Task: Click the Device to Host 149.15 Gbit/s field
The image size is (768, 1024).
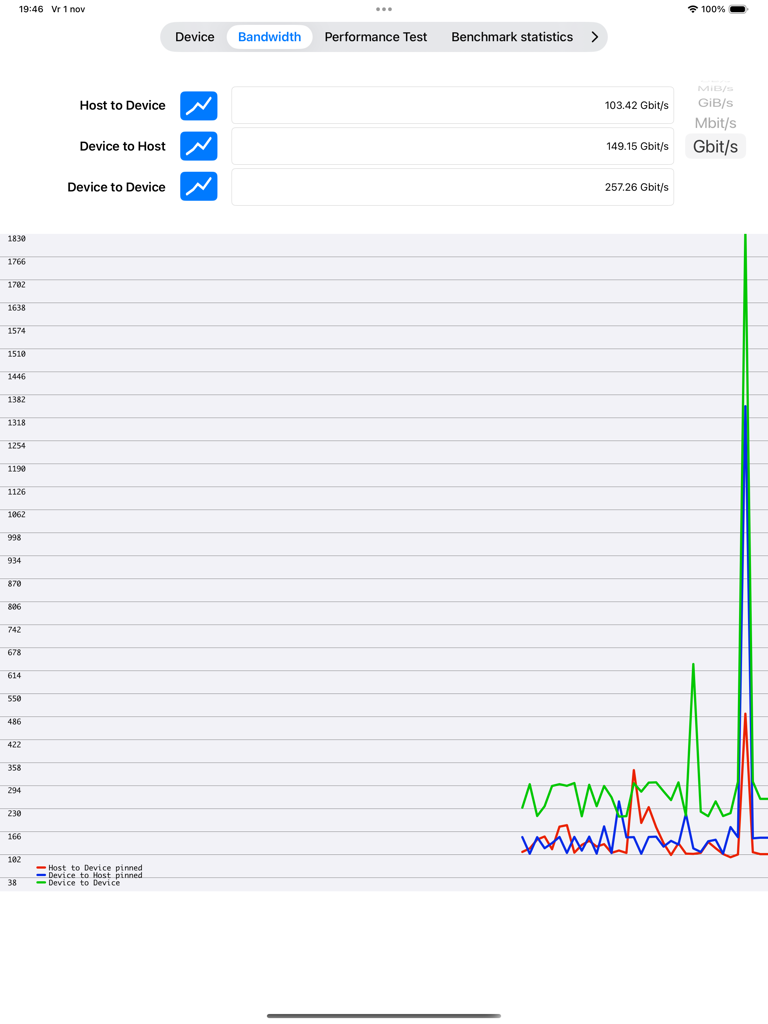Action: [453, 146]
